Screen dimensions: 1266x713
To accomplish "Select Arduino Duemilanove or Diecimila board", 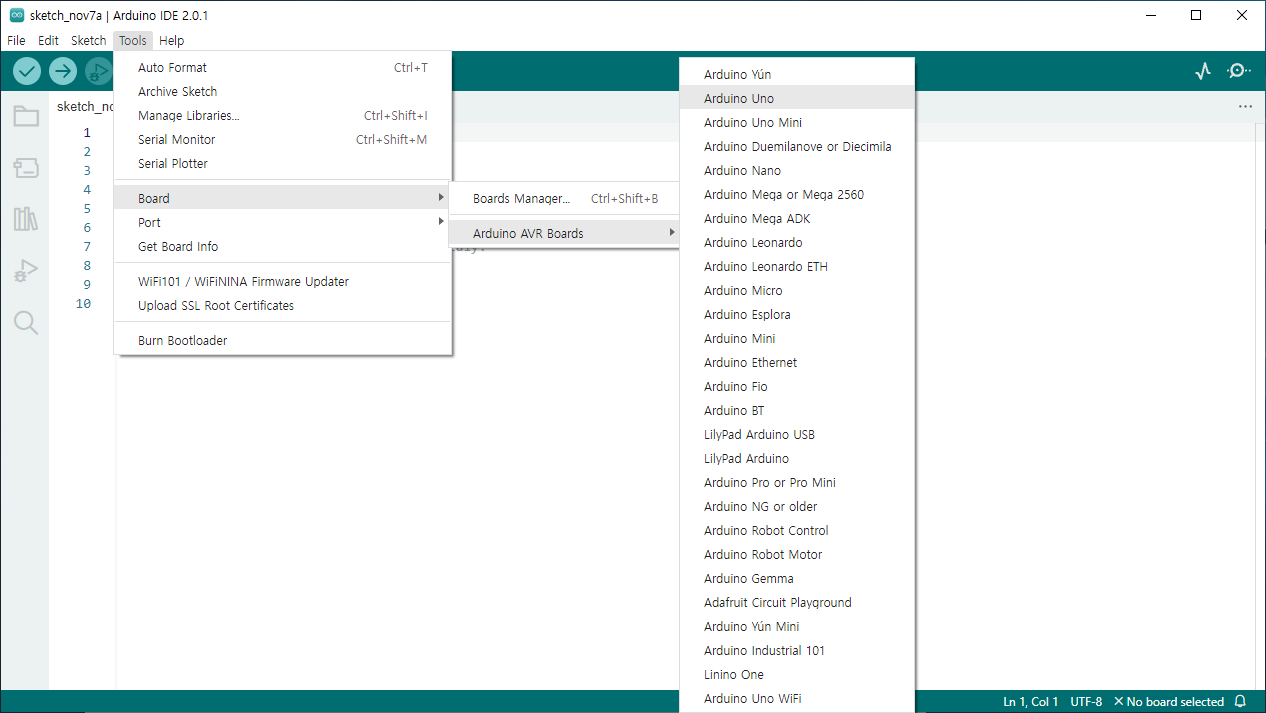I will coord(797,147).
